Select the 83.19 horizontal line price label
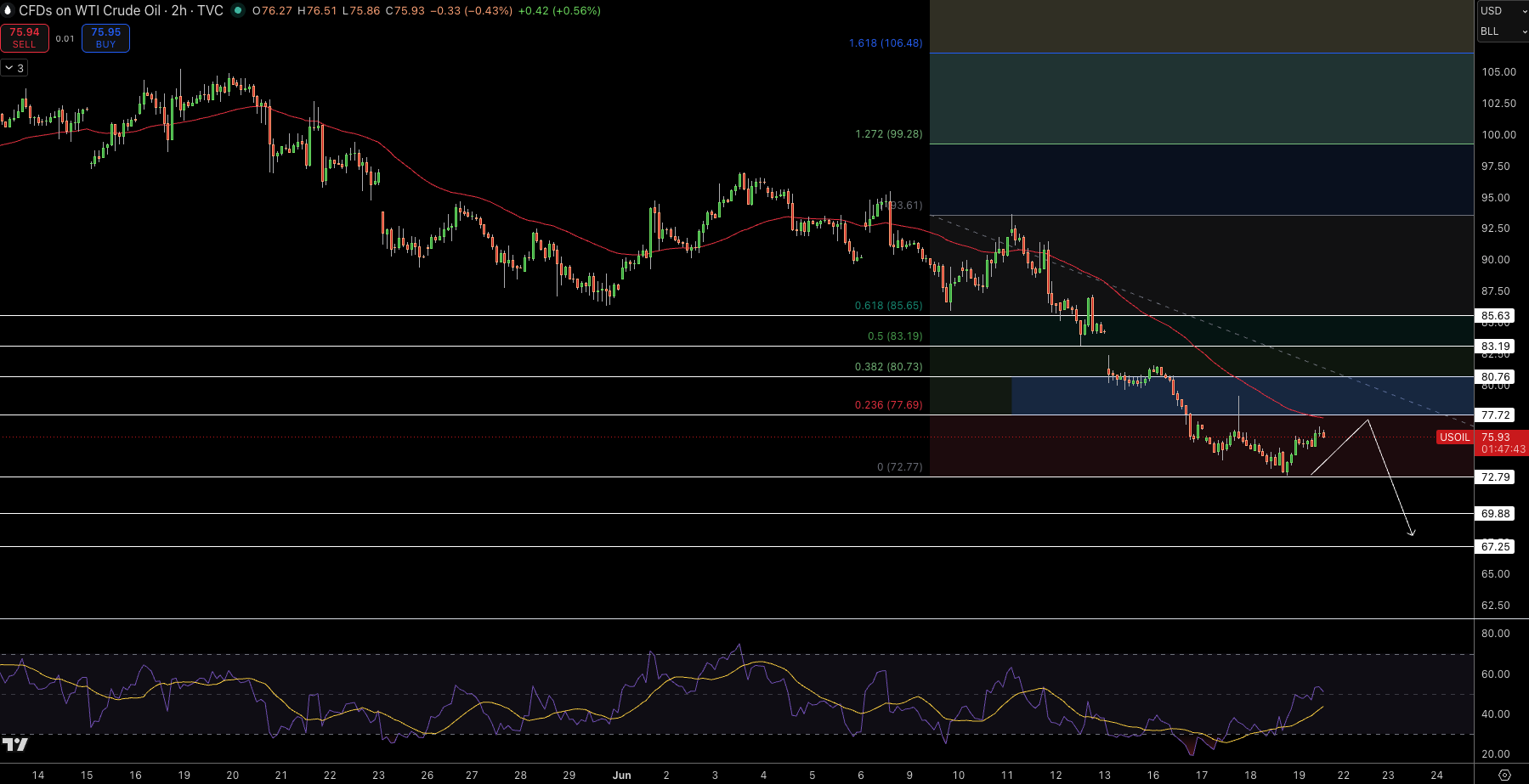Image resolution: width=1529 pixels, height=784 pixels. [x=1496, y=346]
